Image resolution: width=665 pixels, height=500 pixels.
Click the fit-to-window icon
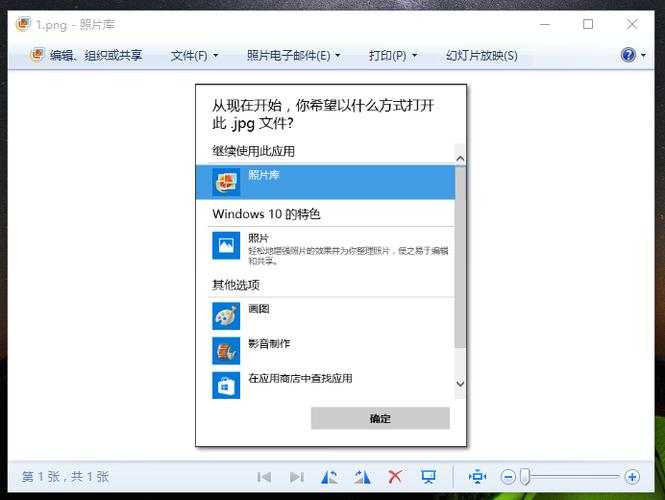(478, 477)
